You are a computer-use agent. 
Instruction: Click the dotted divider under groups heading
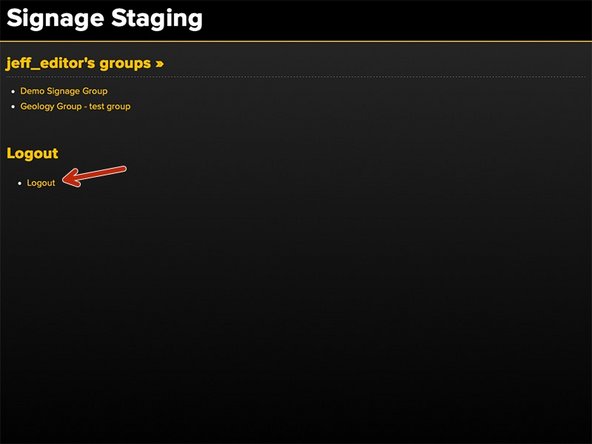[x=296, y=77]
